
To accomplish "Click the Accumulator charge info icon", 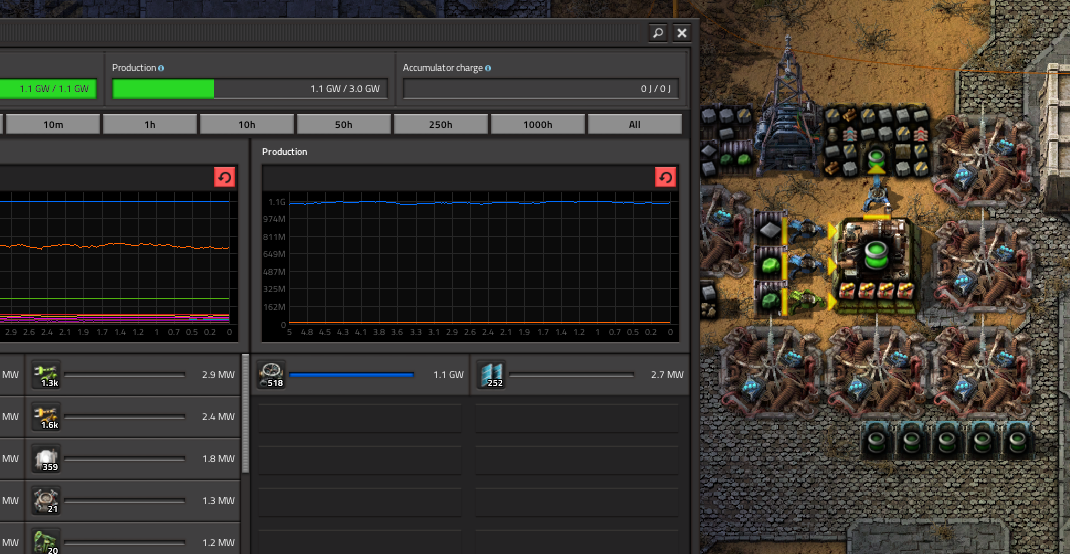I will coord(488,68).
